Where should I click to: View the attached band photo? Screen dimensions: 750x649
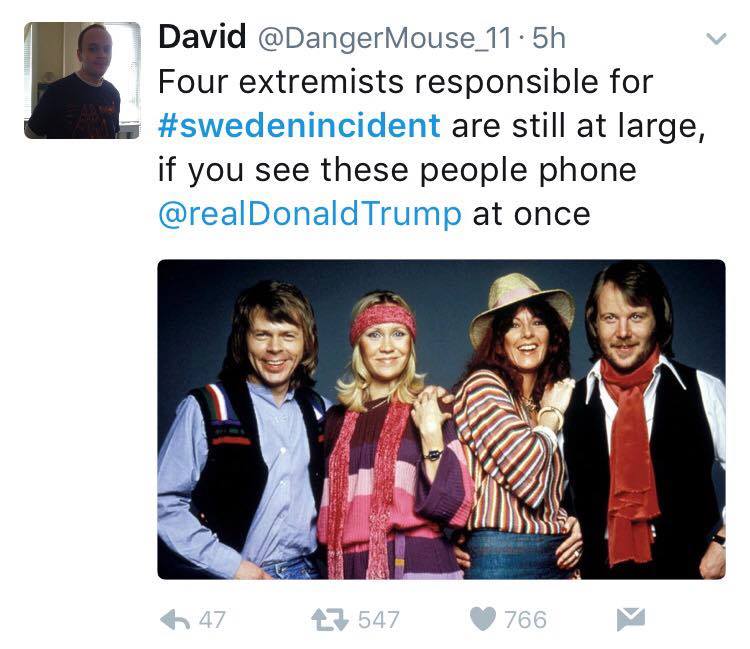tap(441, 419)
